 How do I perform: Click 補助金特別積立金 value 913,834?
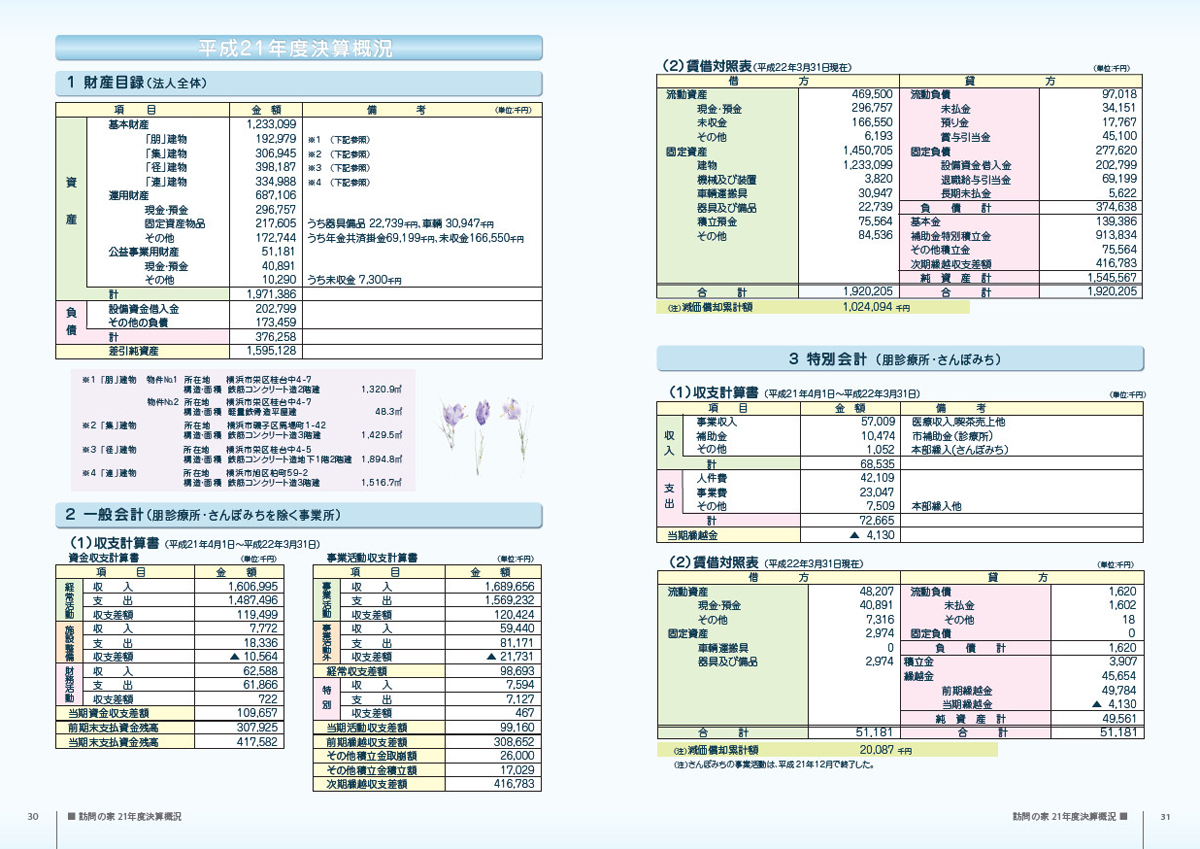click(x=1116, y=236)
